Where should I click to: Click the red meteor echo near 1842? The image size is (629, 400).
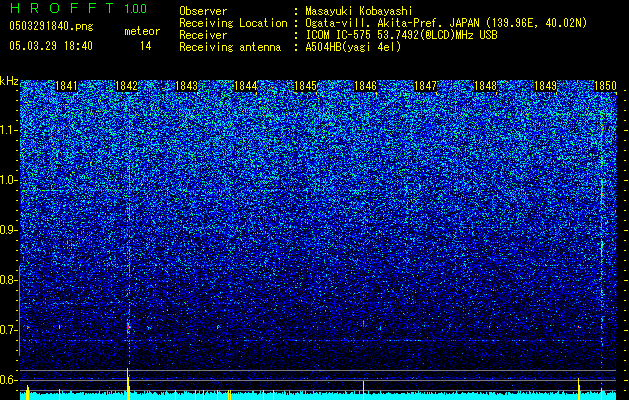(x=128, y=328)
